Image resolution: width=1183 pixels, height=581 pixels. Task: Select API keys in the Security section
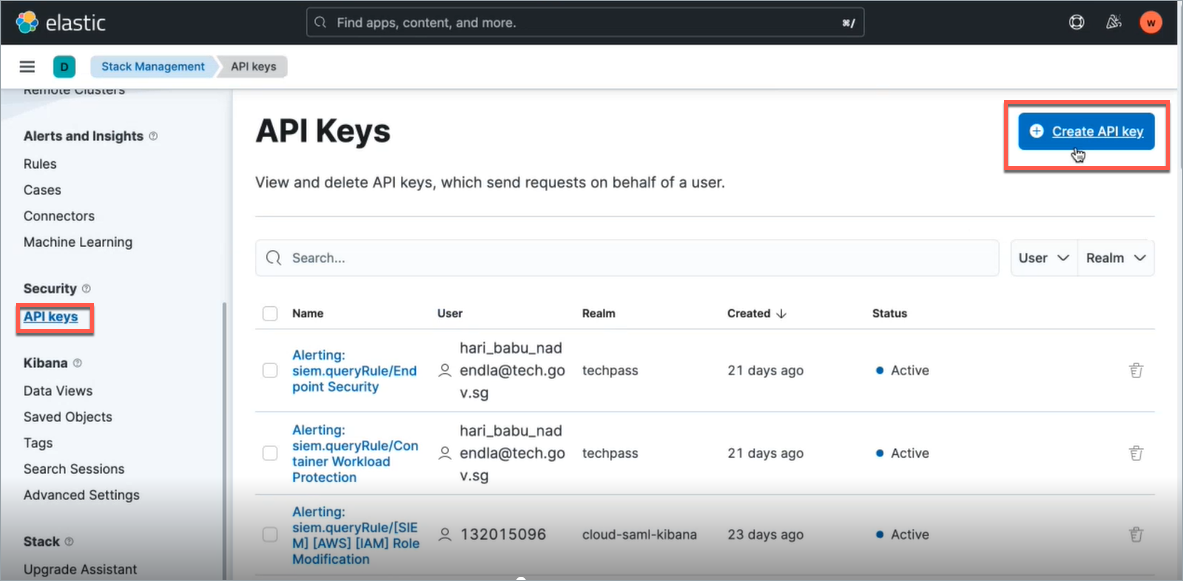pyautogui.click(x=51, y=317)
